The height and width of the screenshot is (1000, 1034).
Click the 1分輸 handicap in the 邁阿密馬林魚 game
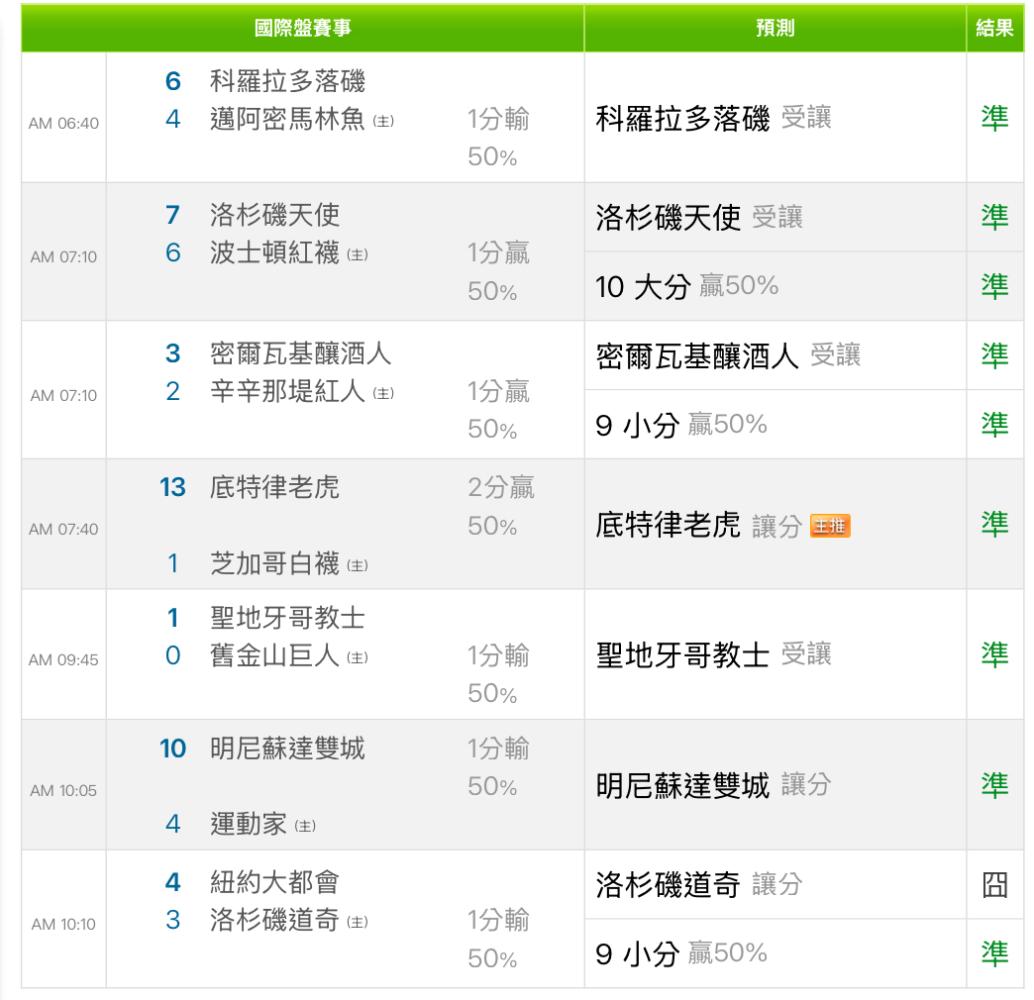coord(498,119)
